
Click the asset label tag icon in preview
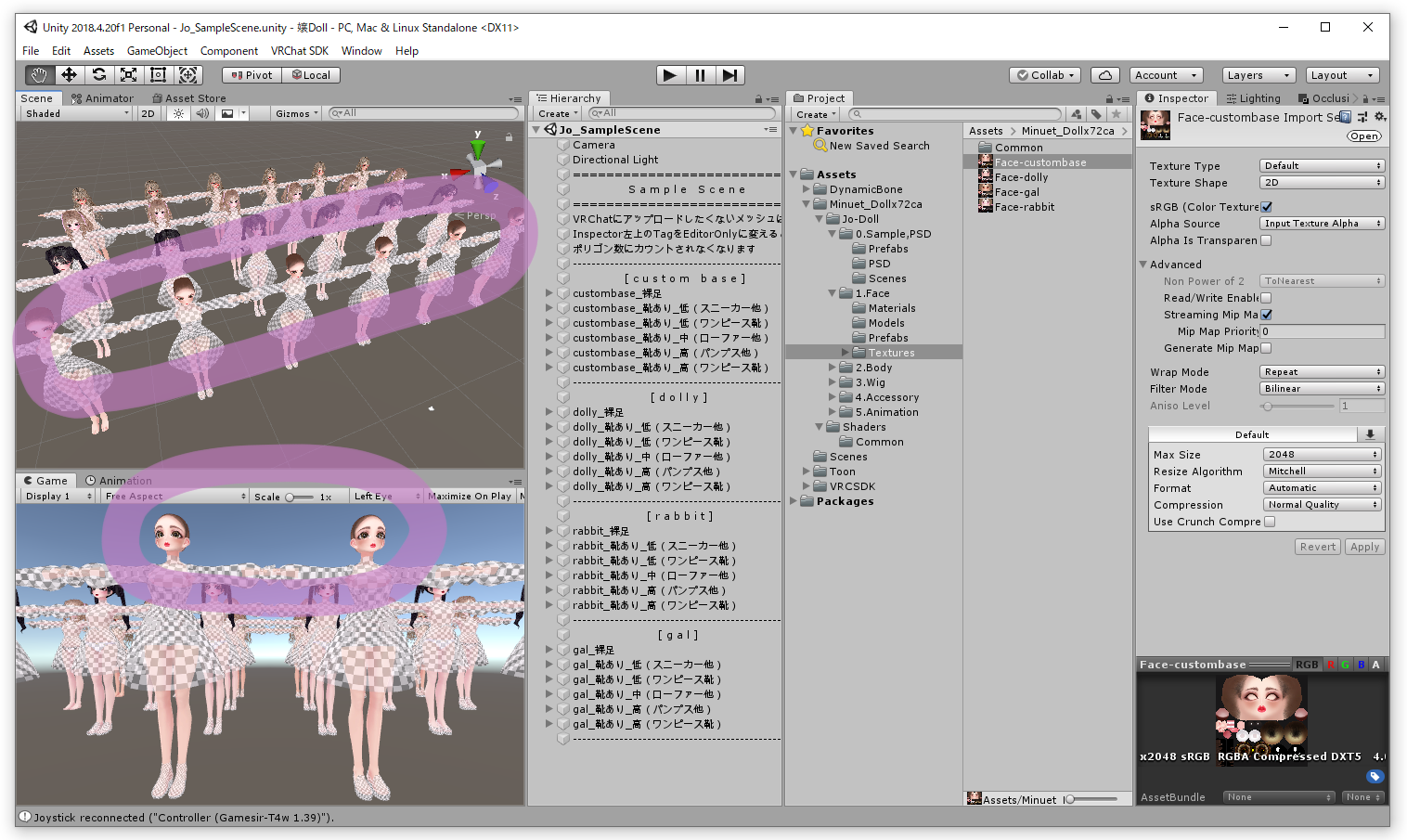tap(1375, 776)
